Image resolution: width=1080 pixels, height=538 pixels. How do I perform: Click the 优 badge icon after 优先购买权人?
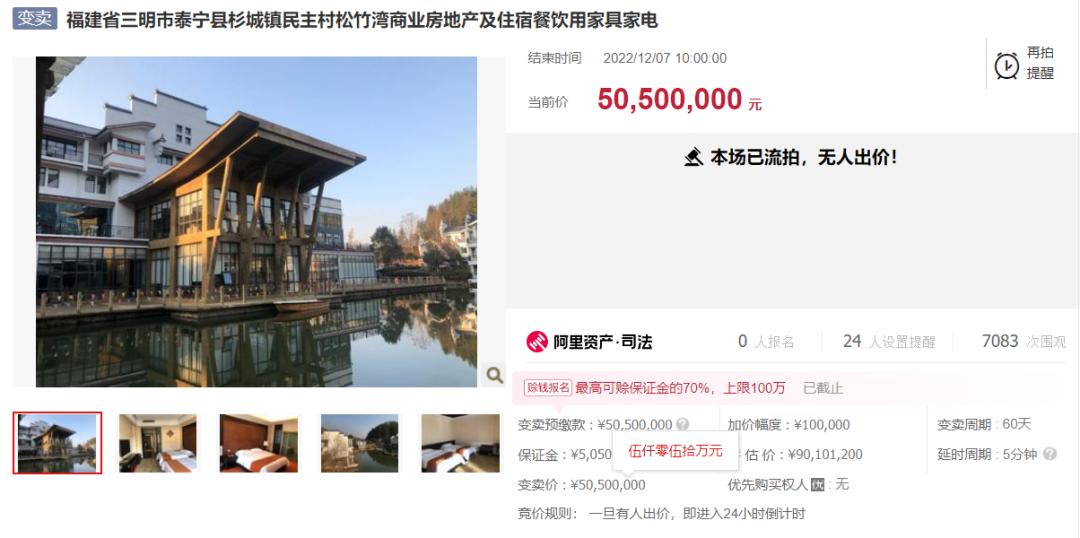[x=817, y=484]
